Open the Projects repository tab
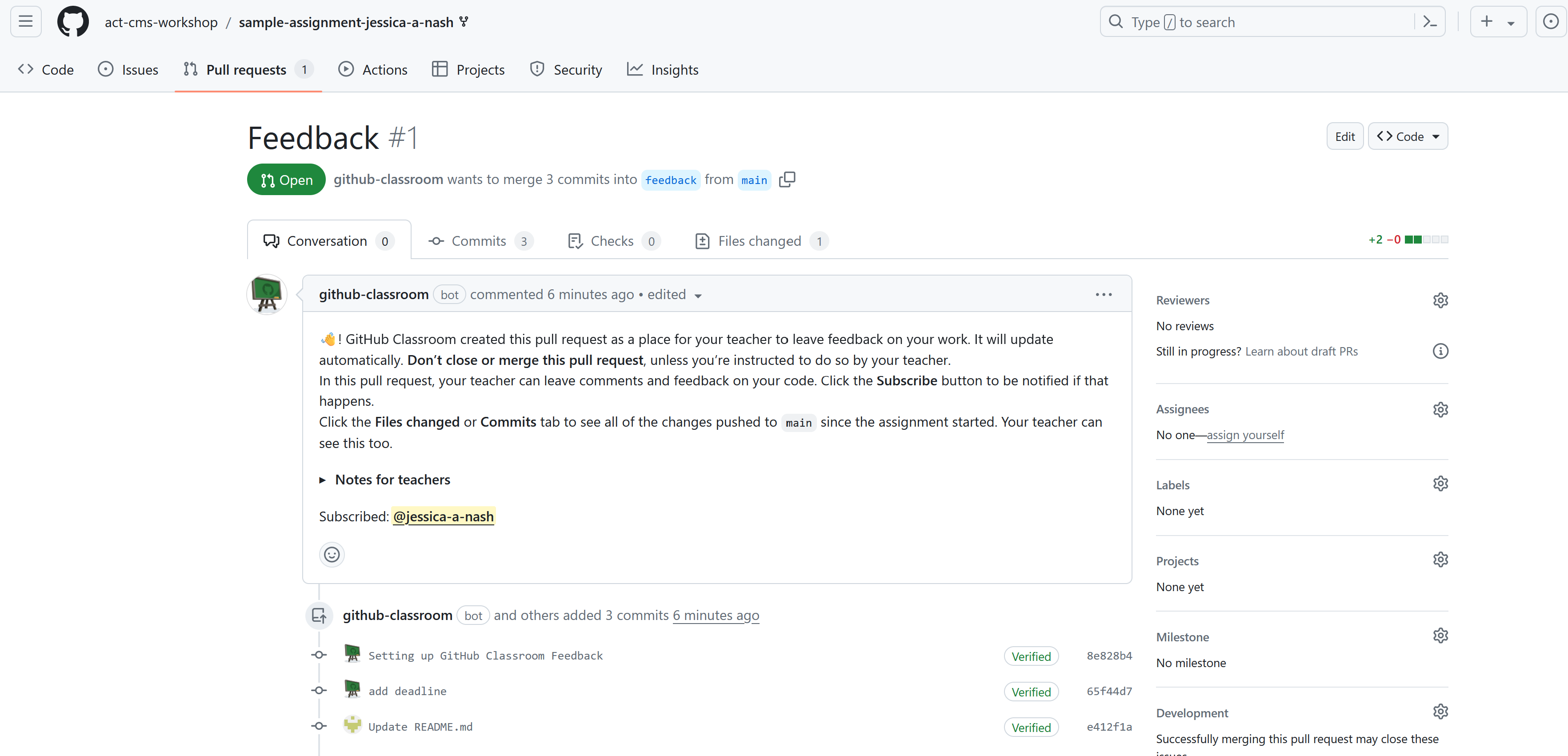 pos(469,70)
